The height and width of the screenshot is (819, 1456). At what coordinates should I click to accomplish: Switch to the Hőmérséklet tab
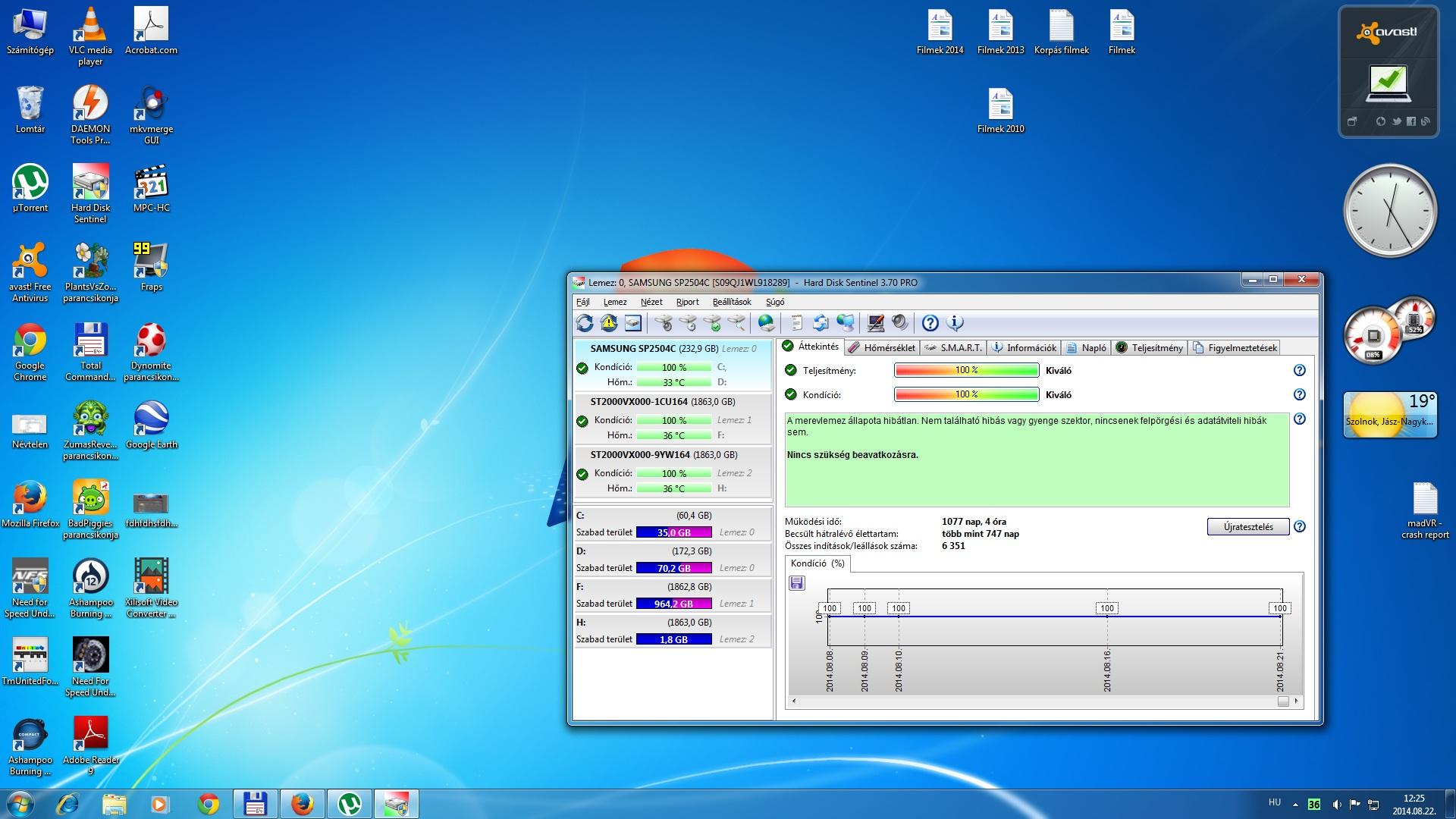882,348
